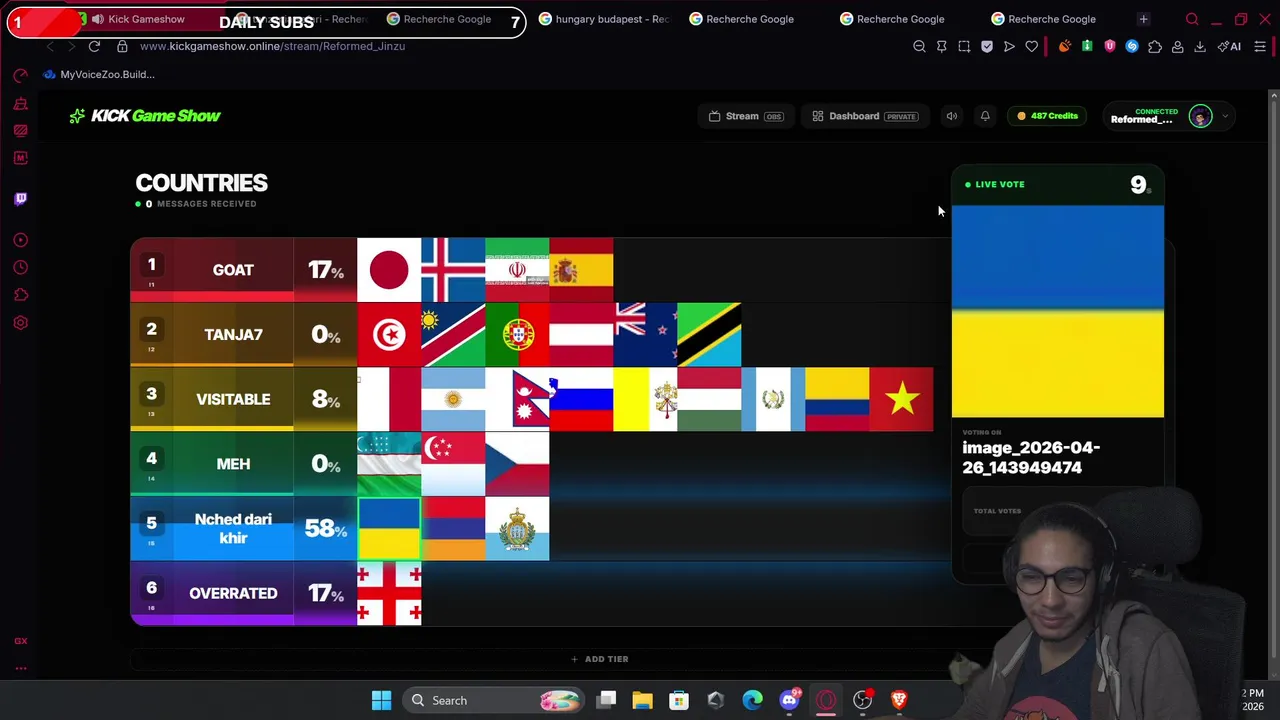Image resolution: width=1280 pixels, height=720 pixels.
Task: Open the downloads icon in toolbar
Action: pos(1200,46)
